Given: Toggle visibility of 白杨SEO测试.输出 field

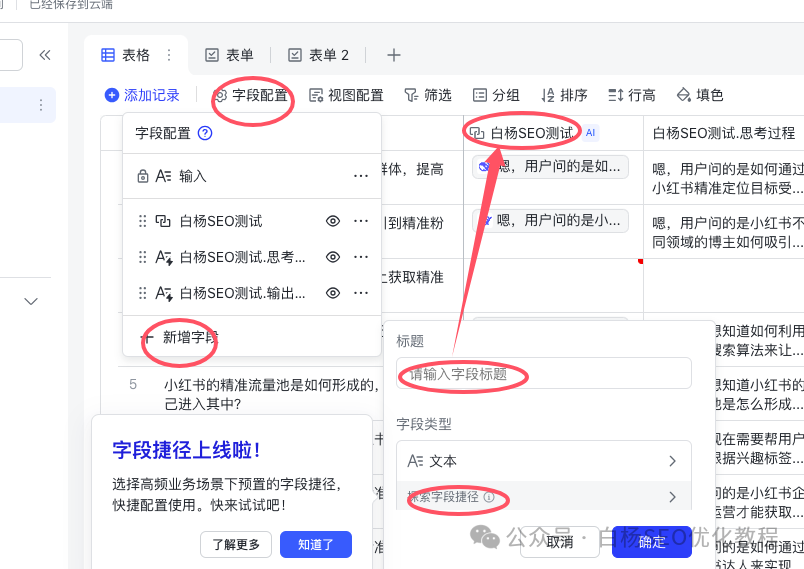Looking at the screenshot, I should (x=333, y=293).
